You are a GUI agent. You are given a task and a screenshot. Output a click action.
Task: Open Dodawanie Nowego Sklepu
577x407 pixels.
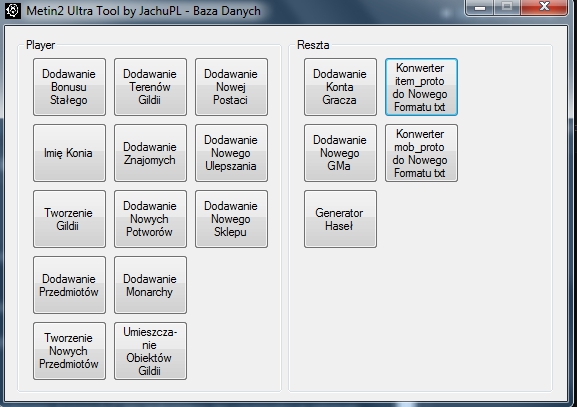(x=231, y=219)
